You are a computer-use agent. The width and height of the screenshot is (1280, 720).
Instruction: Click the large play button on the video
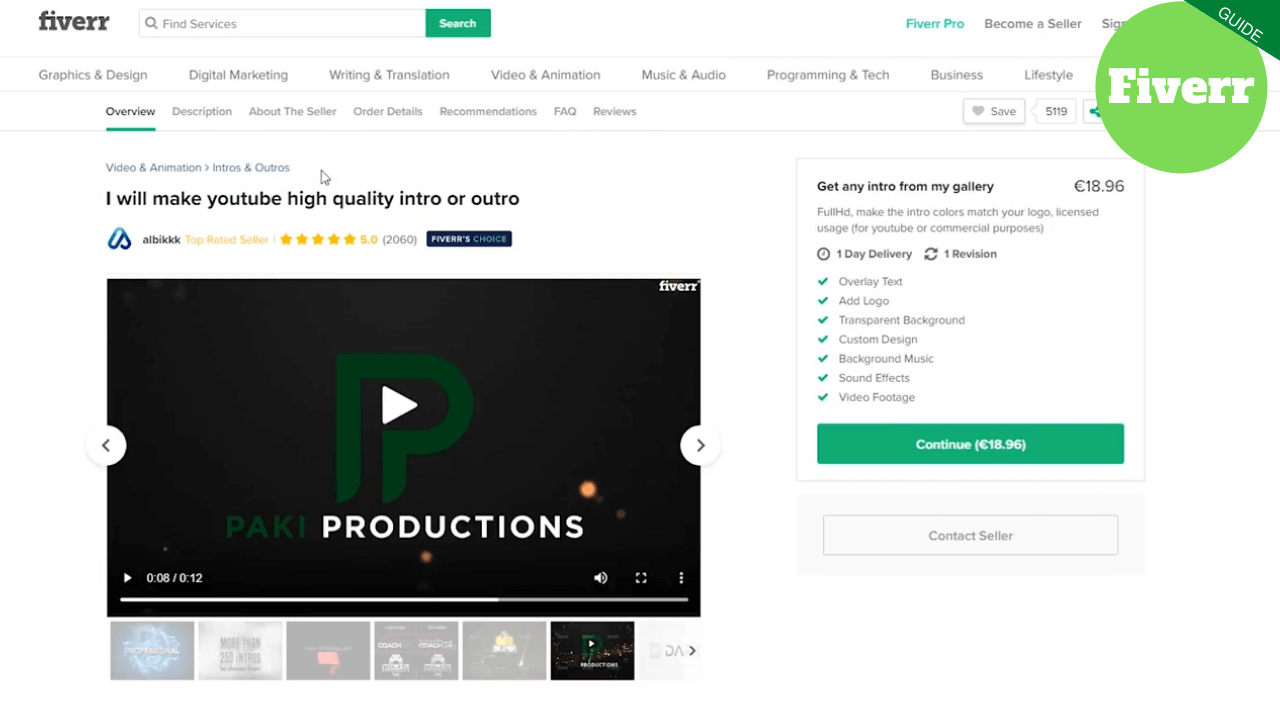point(400,405)
